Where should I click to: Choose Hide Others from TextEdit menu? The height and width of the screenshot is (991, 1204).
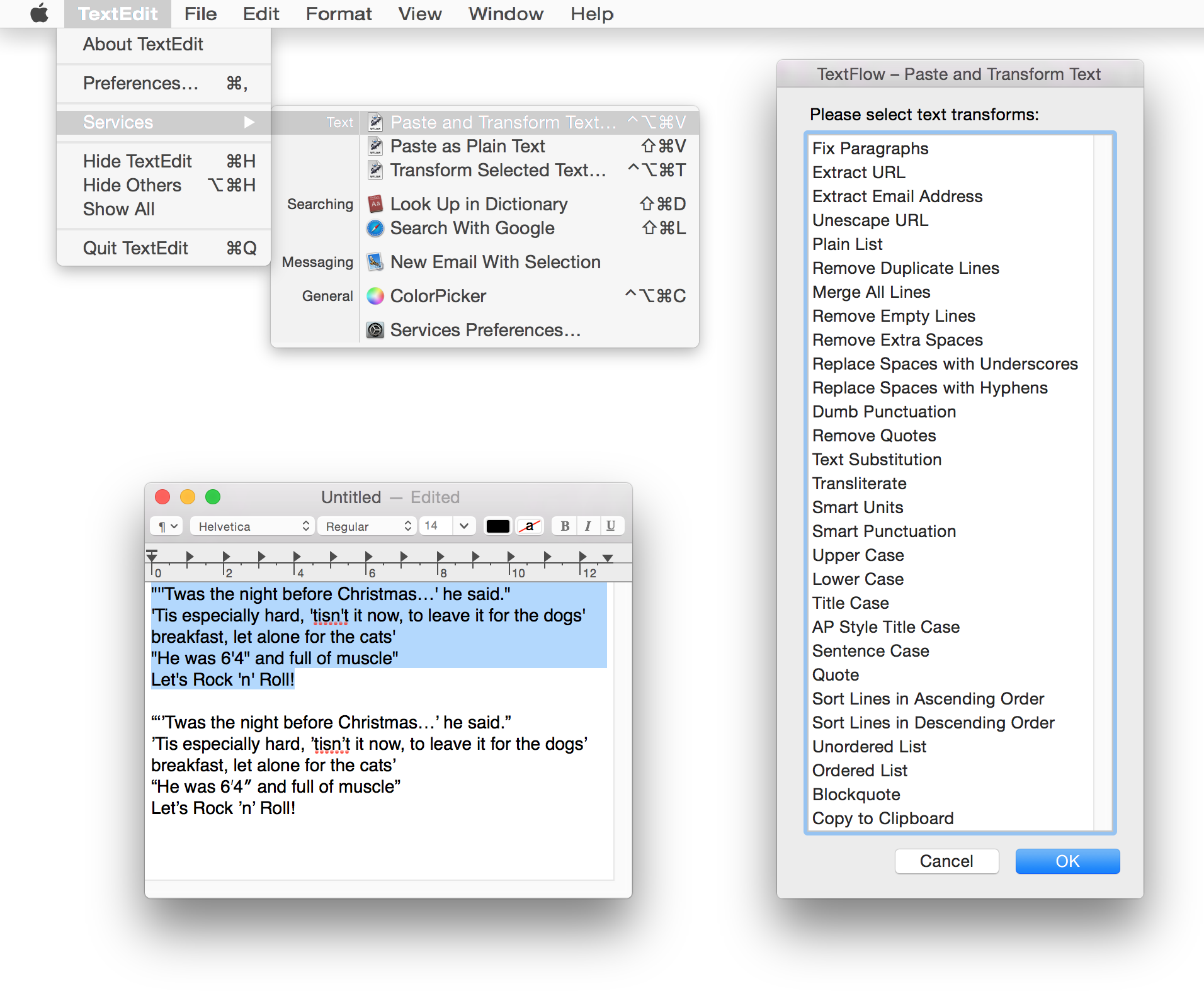[164, 185]
